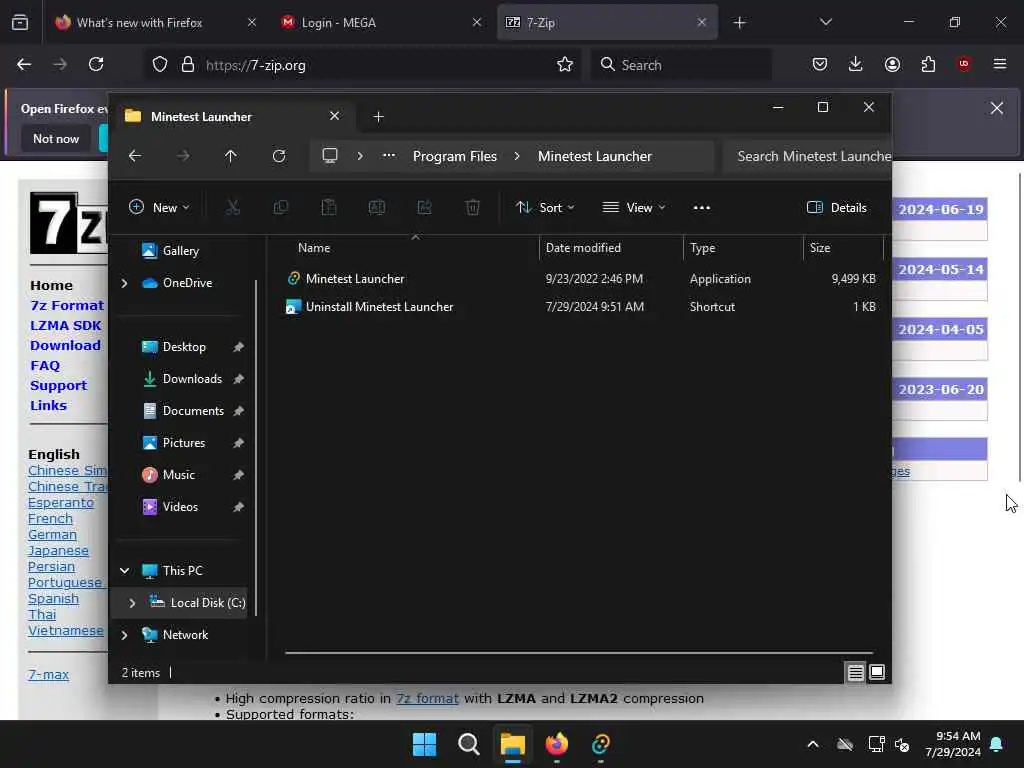
Task: Go up one folder level in Explorer
Action: pos(231,156)
